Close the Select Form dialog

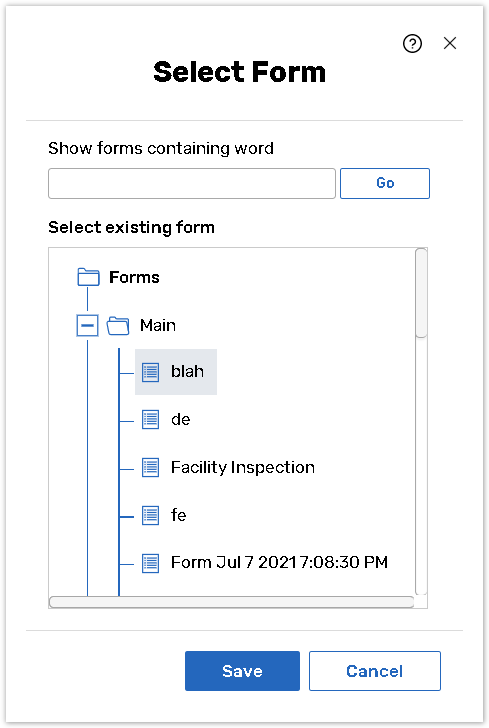click(x=450, y=43)
